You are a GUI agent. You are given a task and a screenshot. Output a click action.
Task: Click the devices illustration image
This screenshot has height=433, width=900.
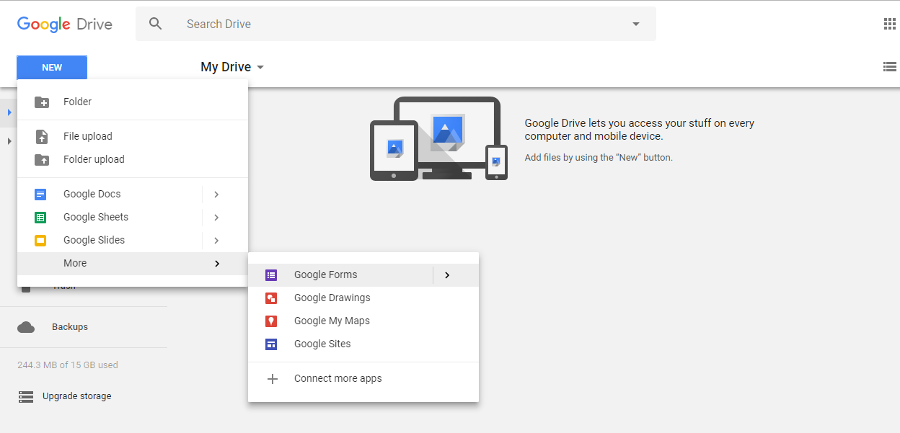coord(439,138)
